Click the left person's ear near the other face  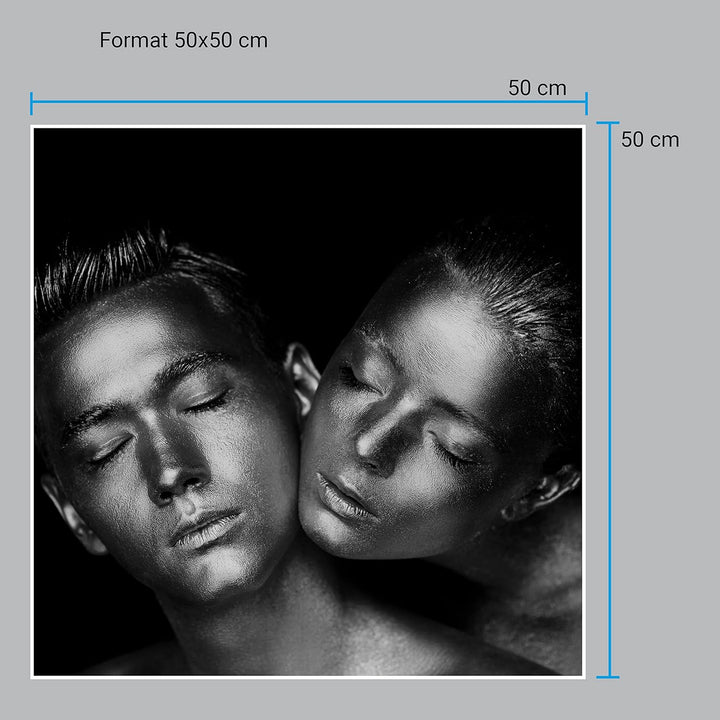click(x=300, y=375)
